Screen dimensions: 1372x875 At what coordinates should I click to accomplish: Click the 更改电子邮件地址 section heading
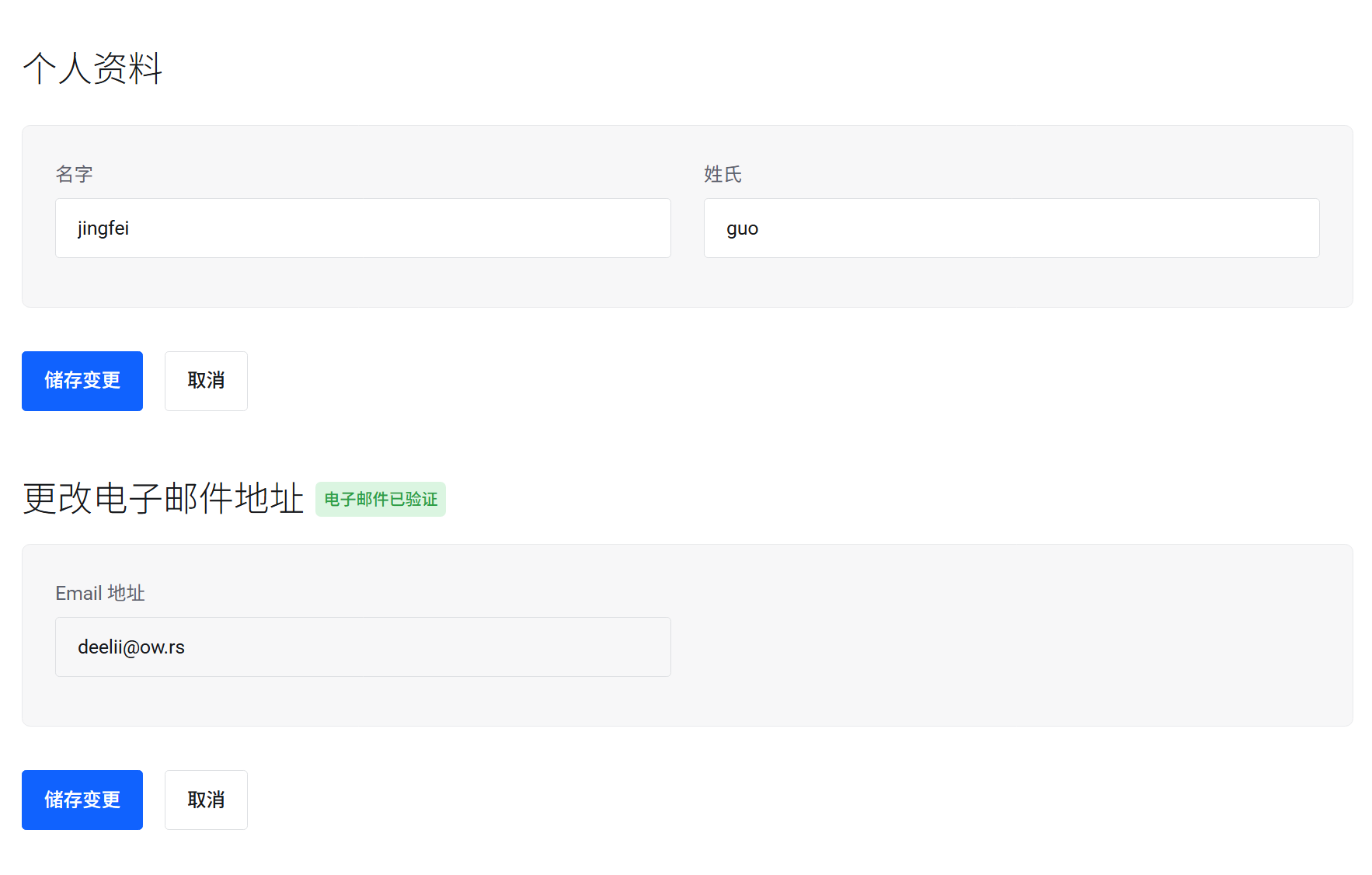pos(163,499)
